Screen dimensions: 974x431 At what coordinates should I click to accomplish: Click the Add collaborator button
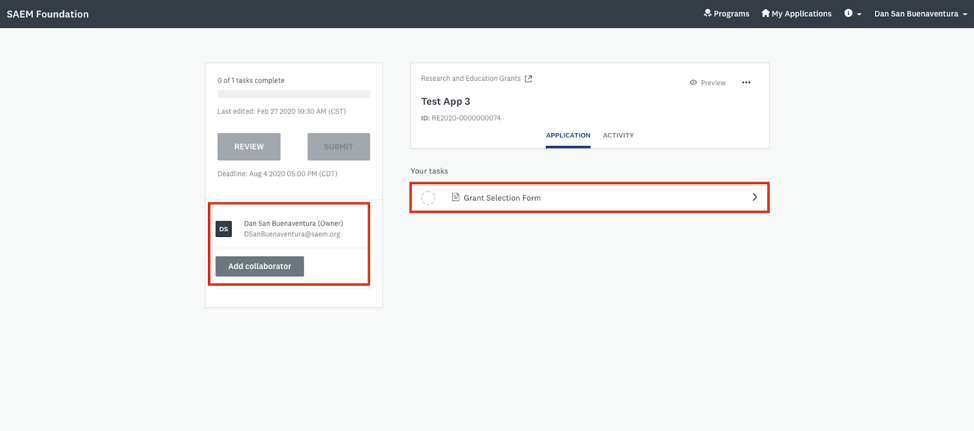click(x=260, y=267)
